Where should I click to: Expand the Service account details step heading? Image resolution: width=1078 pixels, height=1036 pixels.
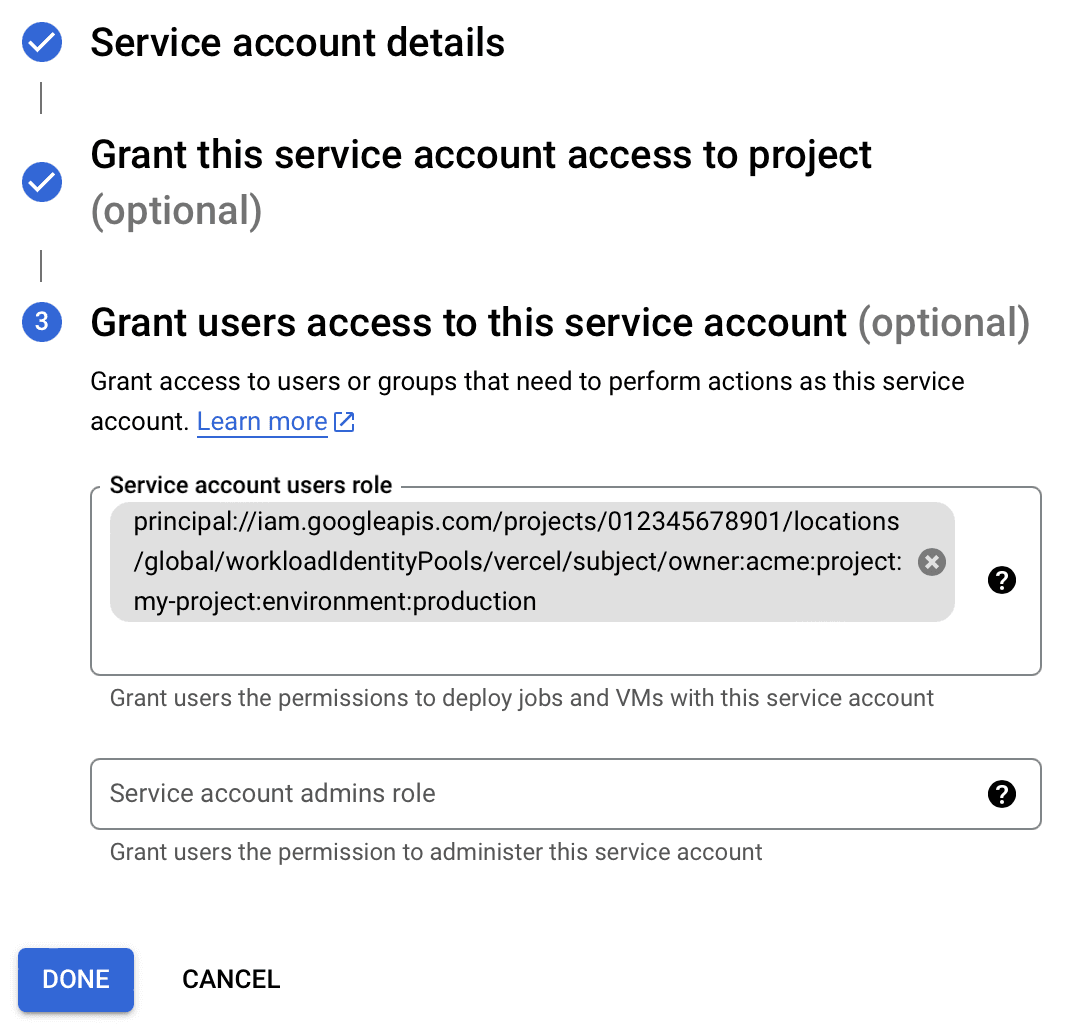pyautogui.click(x=297, y=43)
